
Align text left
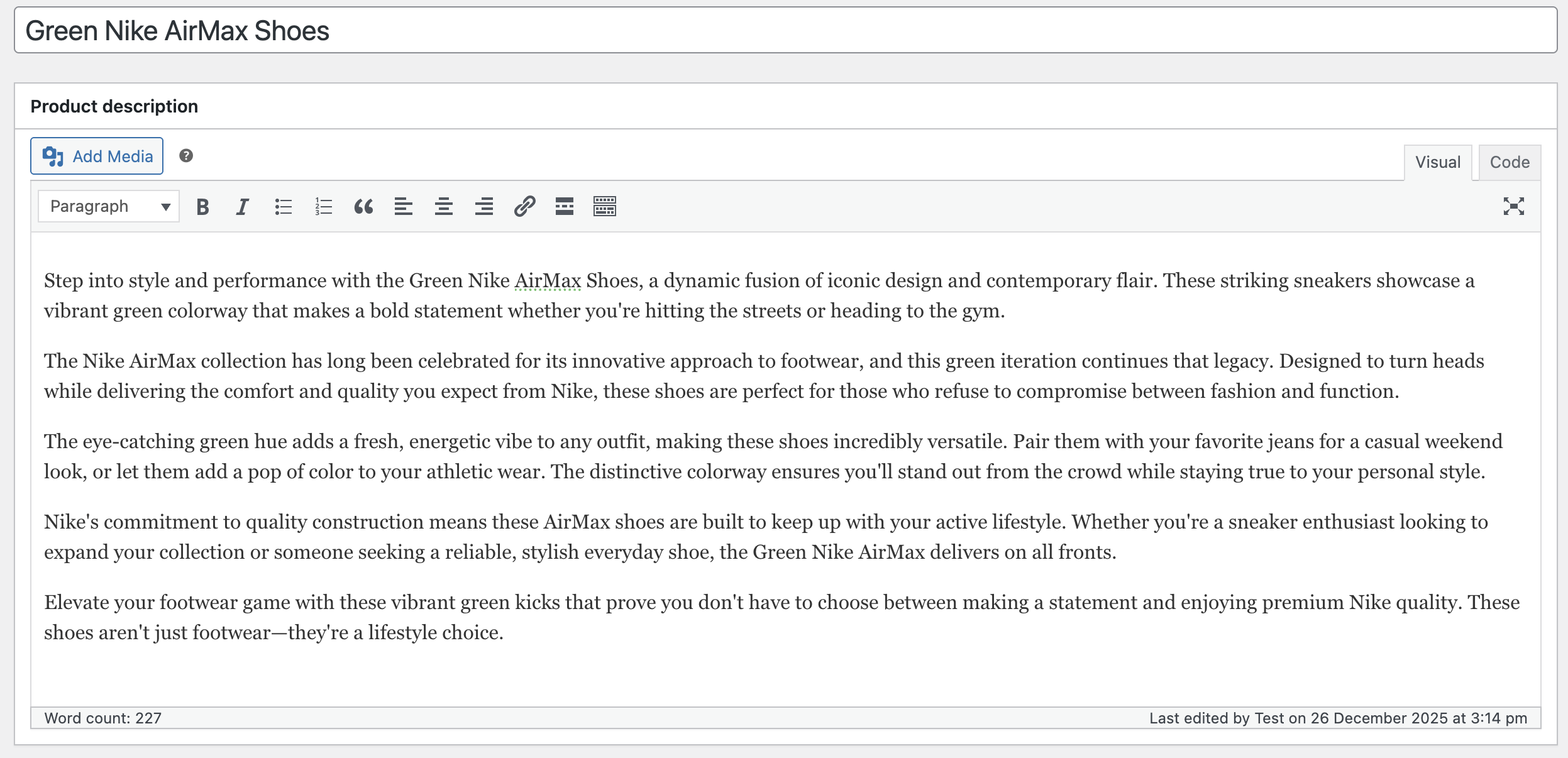(404, 206)
